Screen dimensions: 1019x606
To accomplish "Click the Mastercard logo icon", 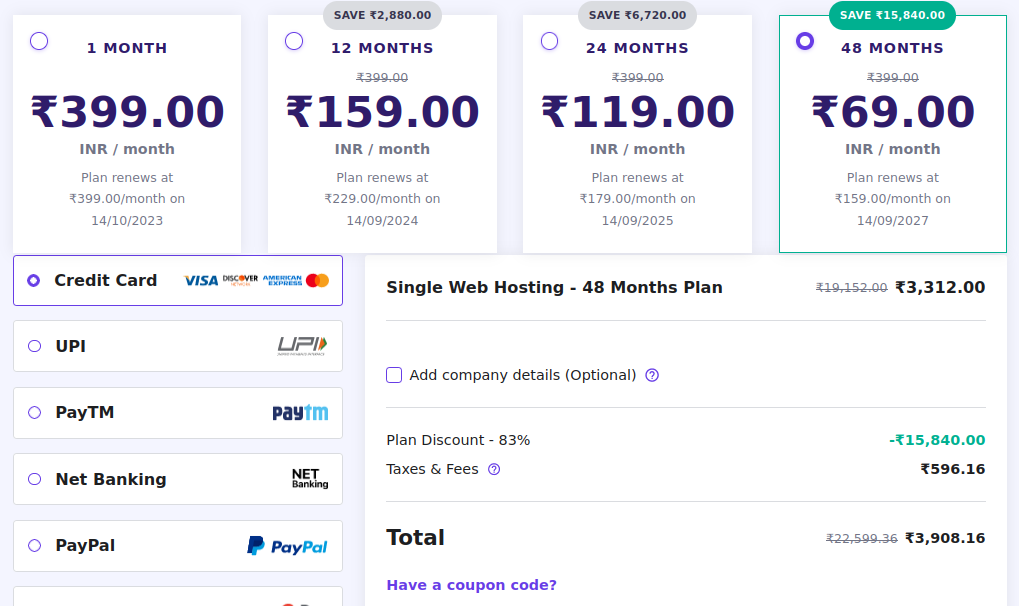I will (x=318, y=281).
